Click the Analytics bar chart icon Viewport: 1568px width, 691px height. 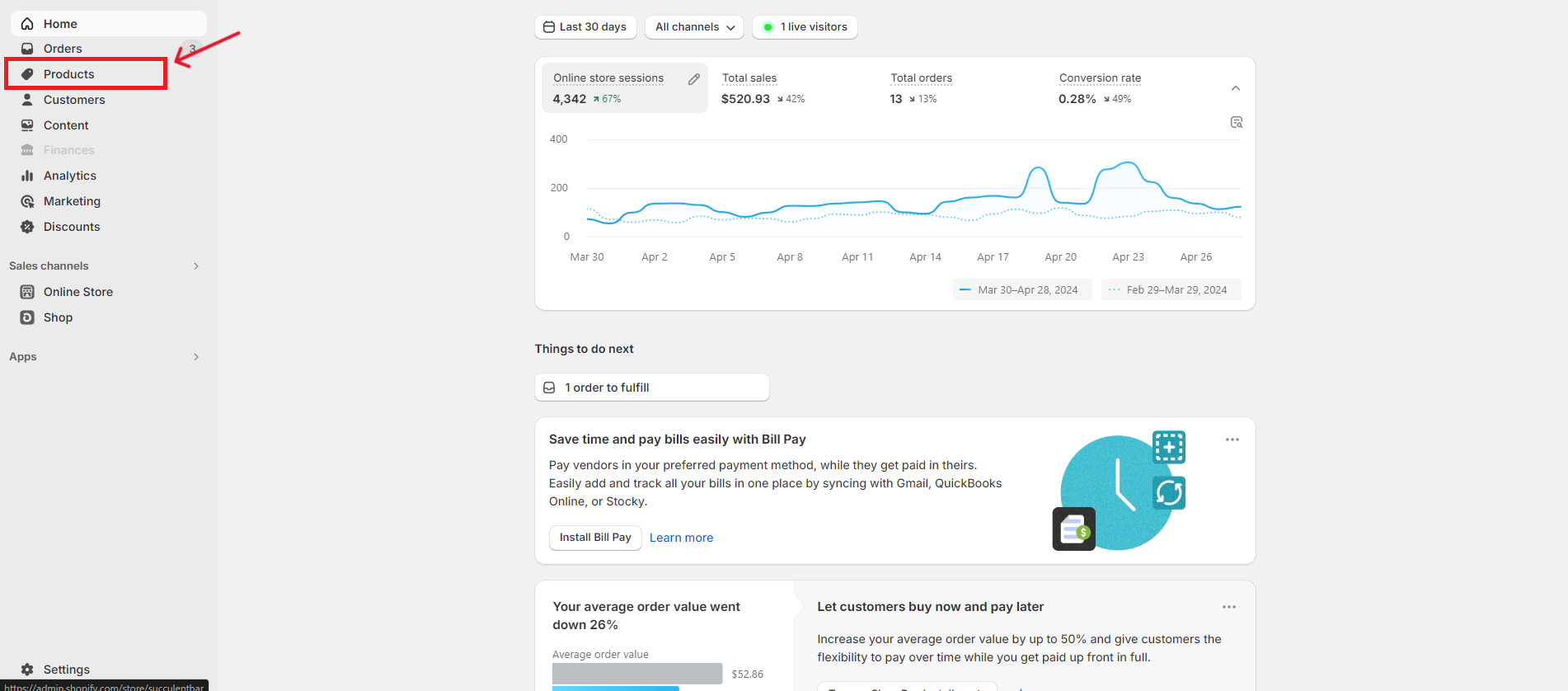(x=27, y=176)
